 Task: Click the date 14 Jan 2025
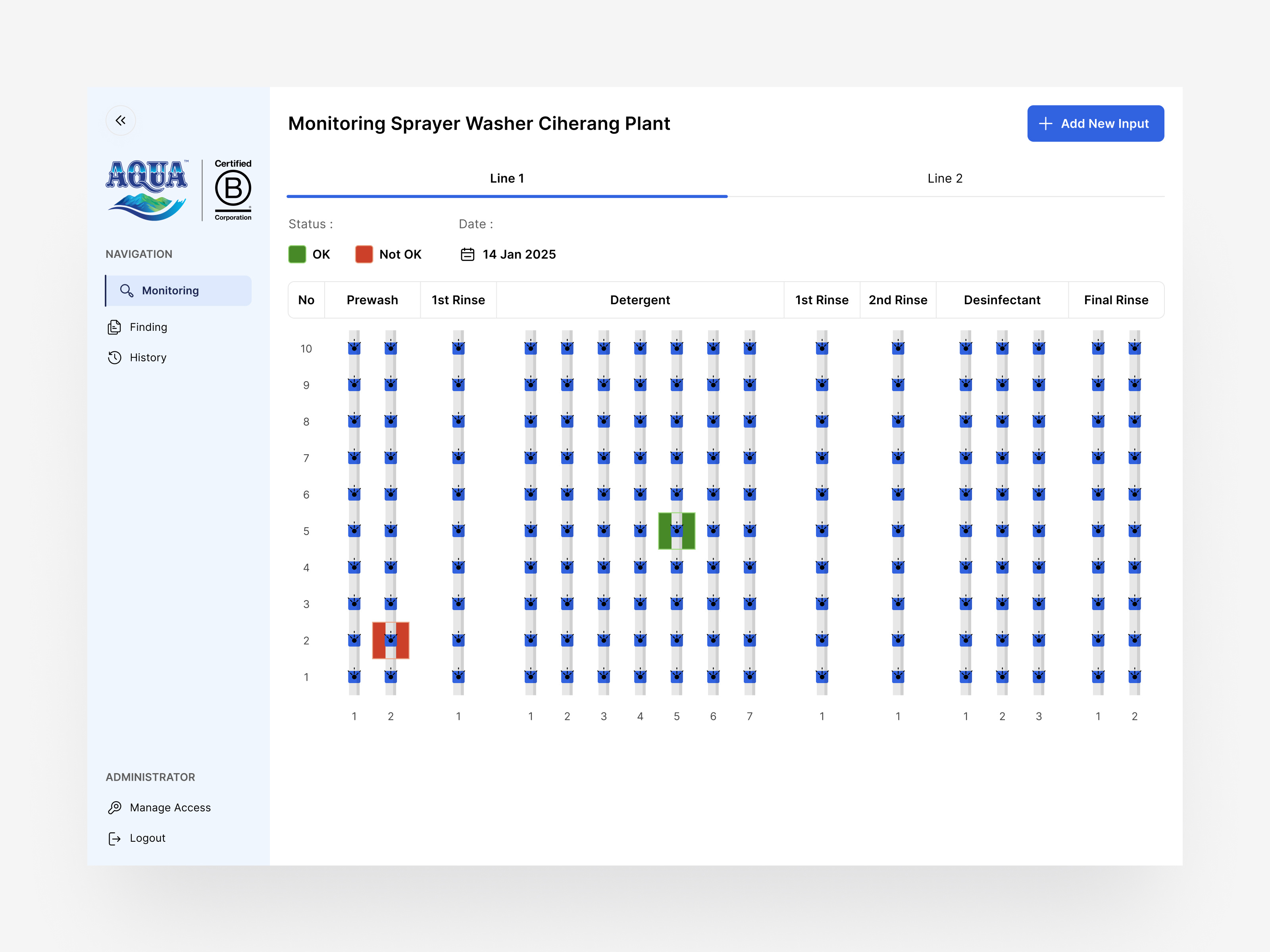click(519, 254)
